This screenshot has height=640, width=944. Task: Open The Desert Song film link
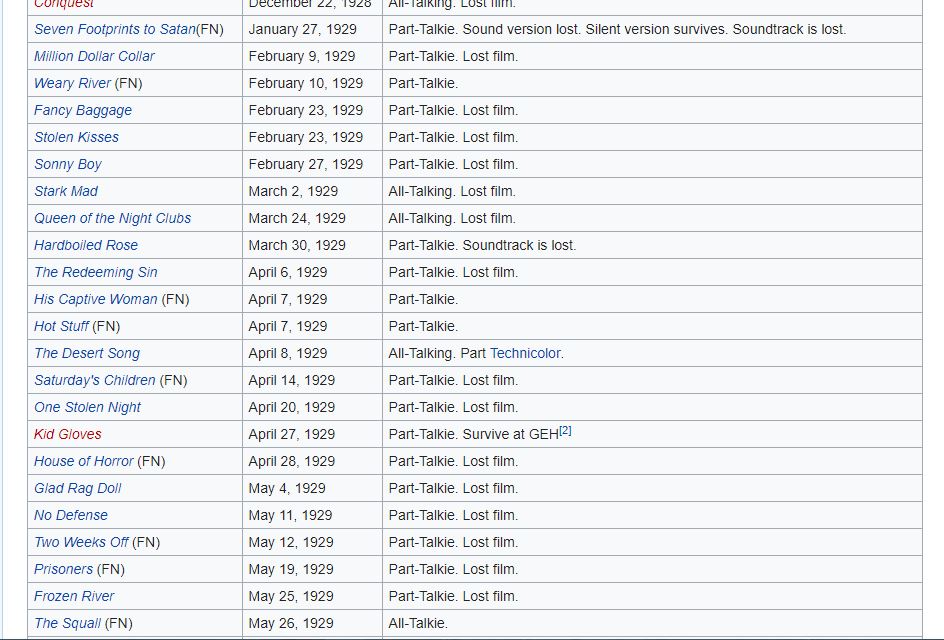pyautogui.click(x=87, y=353)
